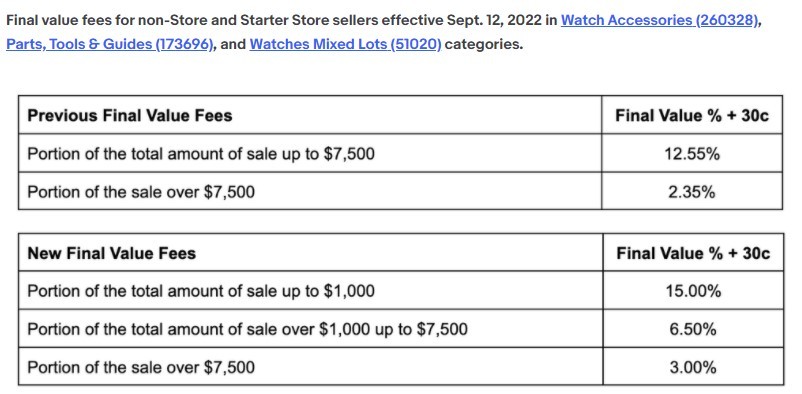This screenshot has width=802, height=394.
Task: Select the 2.35% fee cell
Action: pos(692,192)
